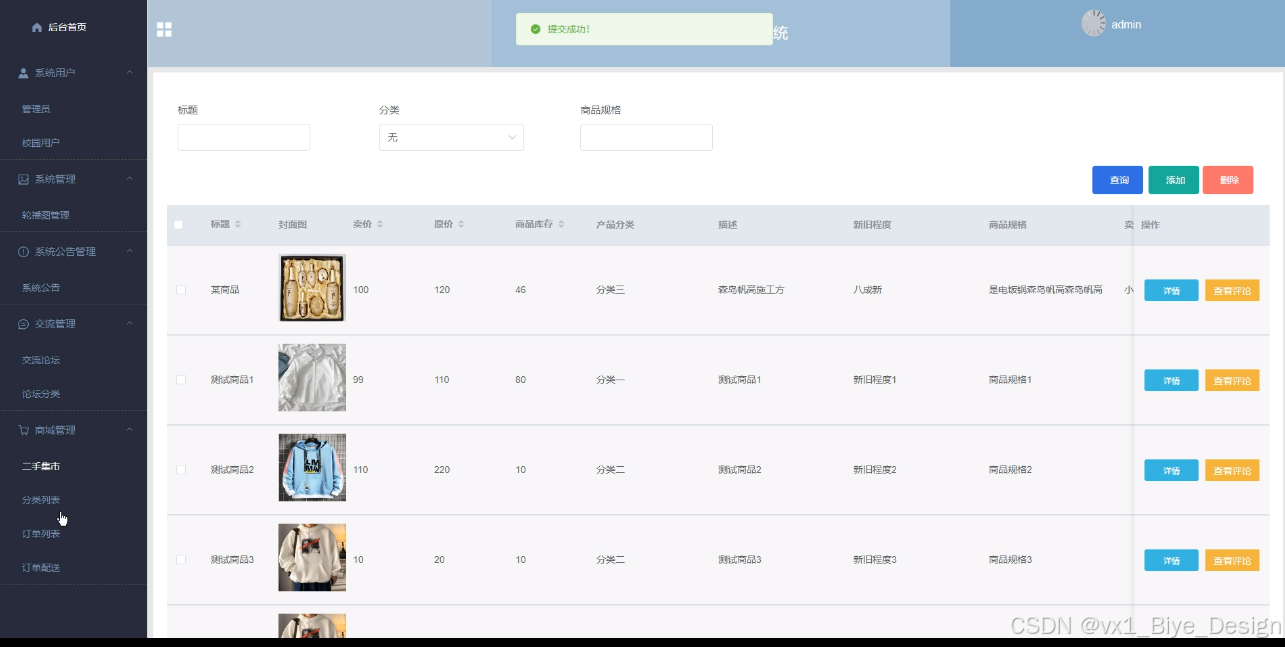The height and width of the screenshot is (647, 1285).
Task: Open the 后台首页 home link
Action: point(58,27)
